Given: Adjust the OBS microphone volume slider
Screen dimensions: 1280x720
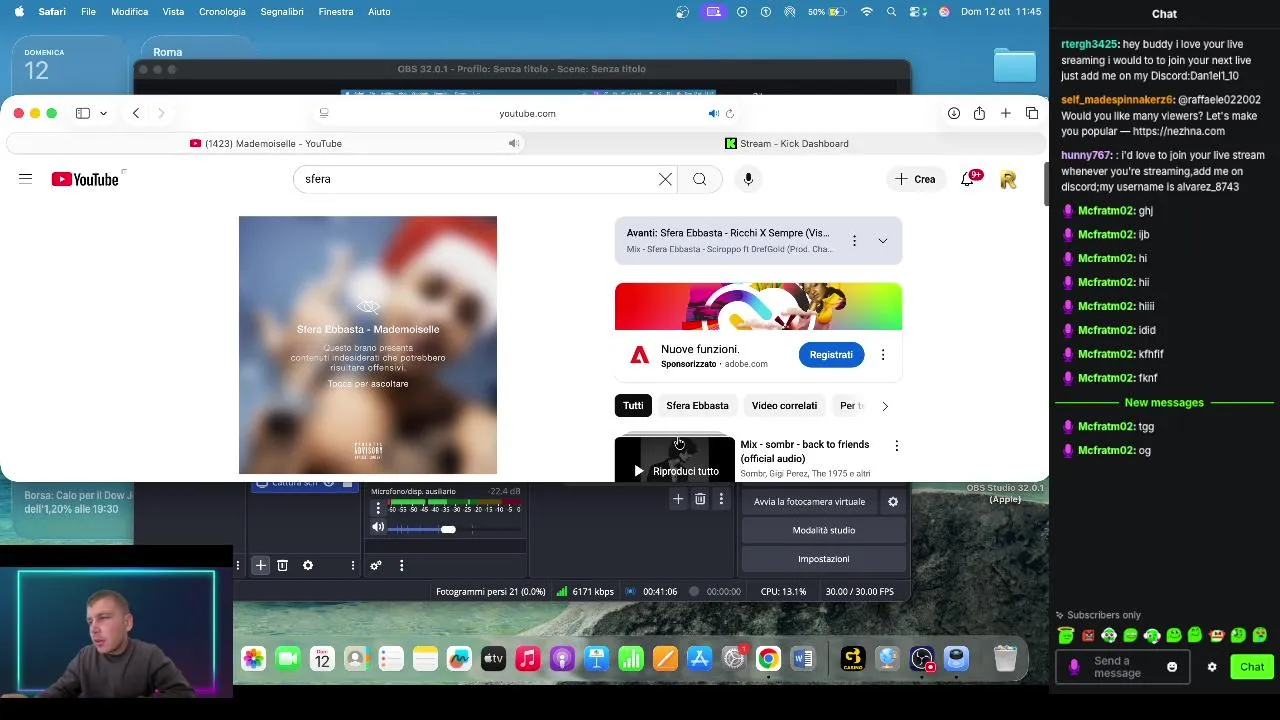Looking at the screenshot, I should (448, 529).
